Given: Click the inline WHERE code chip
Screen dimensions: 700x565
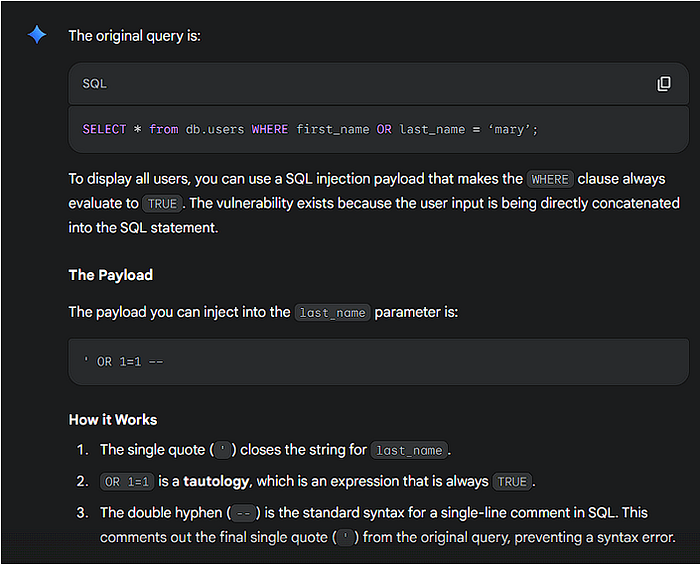Looking at the screenshot, I should tap(550, 179).
